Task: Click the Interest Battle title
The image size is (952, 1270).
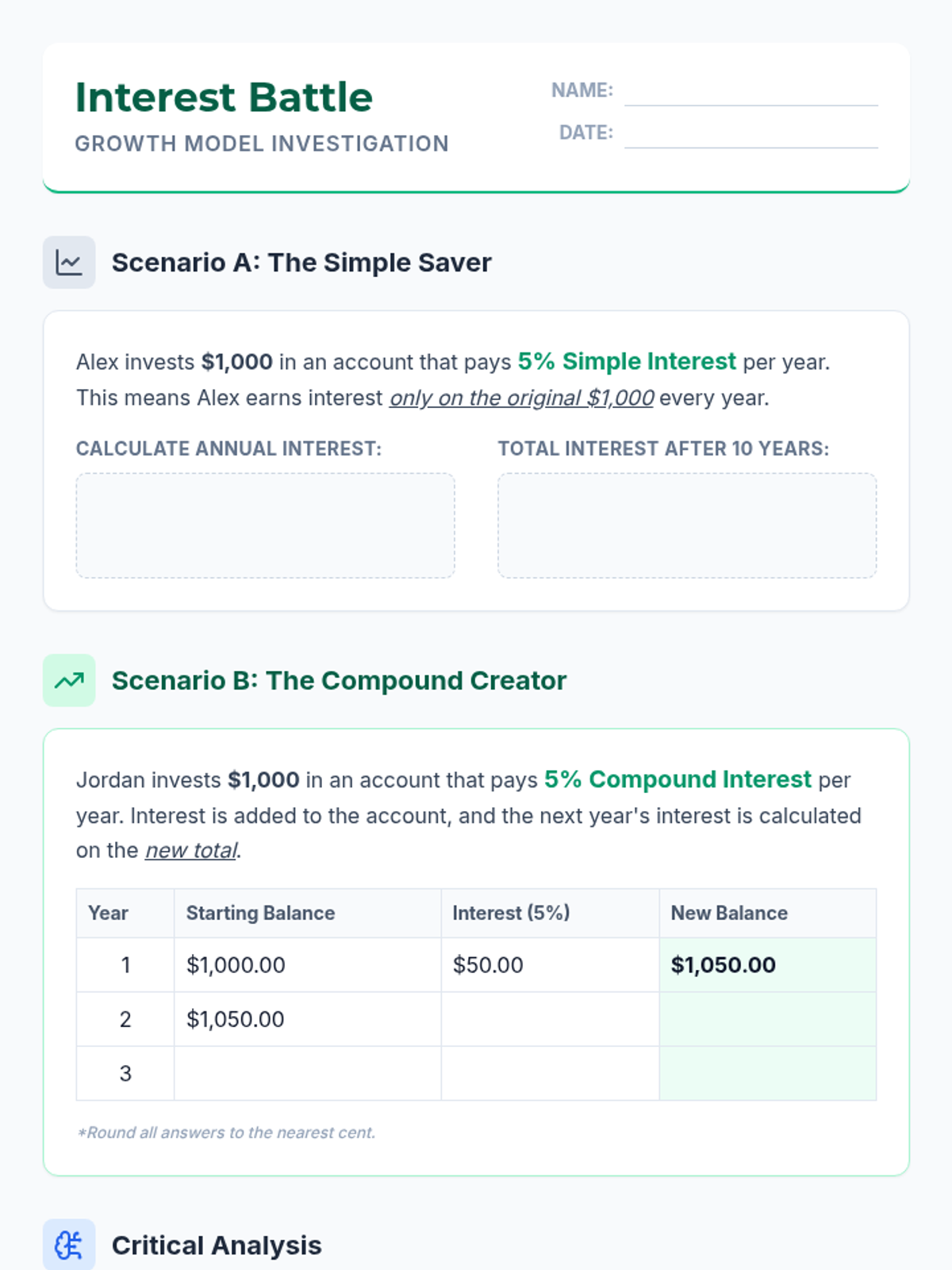Action: [x=224, y=98]
